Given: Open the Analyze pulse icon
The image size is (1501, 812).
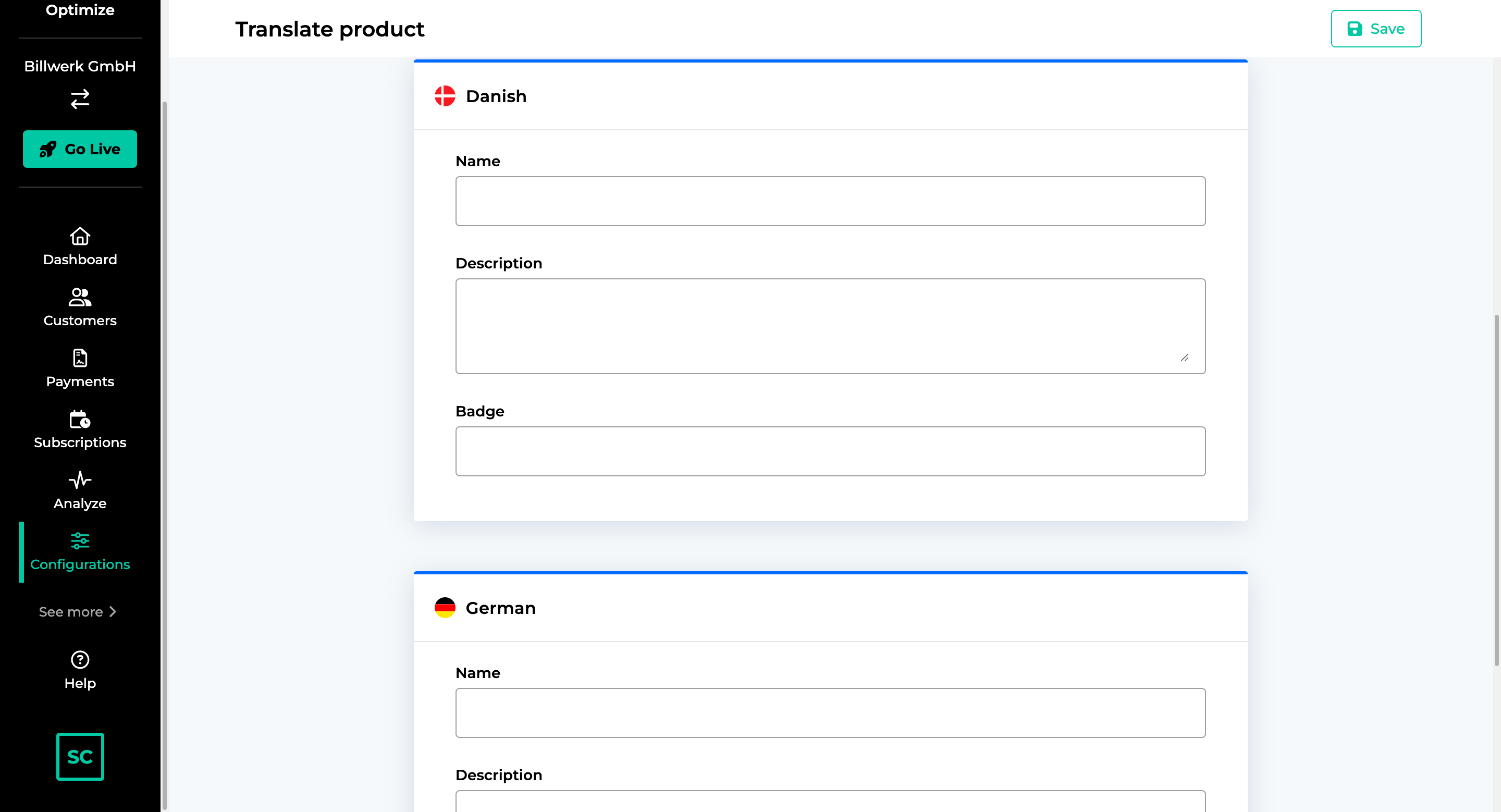Looking at the screenshot, I should (x=80, y=480).
